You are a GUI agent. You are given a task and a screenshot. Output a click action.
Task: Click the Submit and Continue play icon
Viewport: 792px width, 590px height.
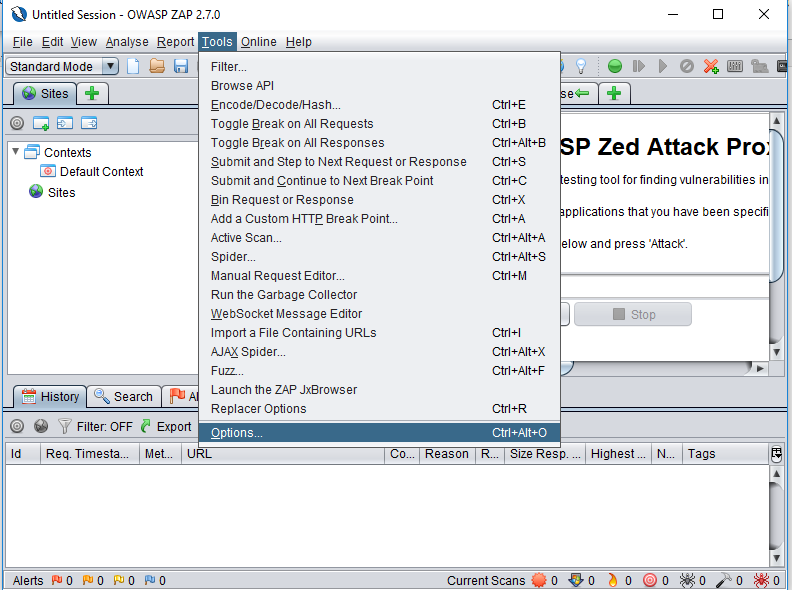[x=663, y=66]
